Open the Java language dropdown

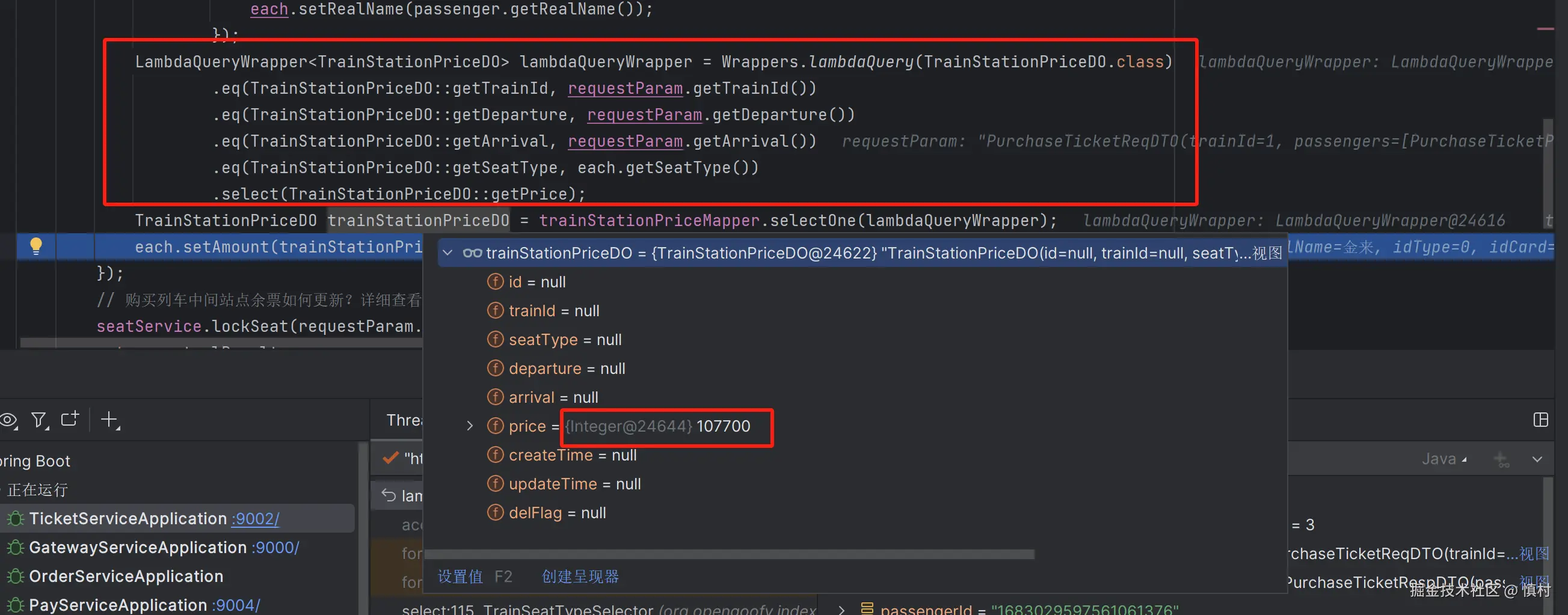(1444, 459)
